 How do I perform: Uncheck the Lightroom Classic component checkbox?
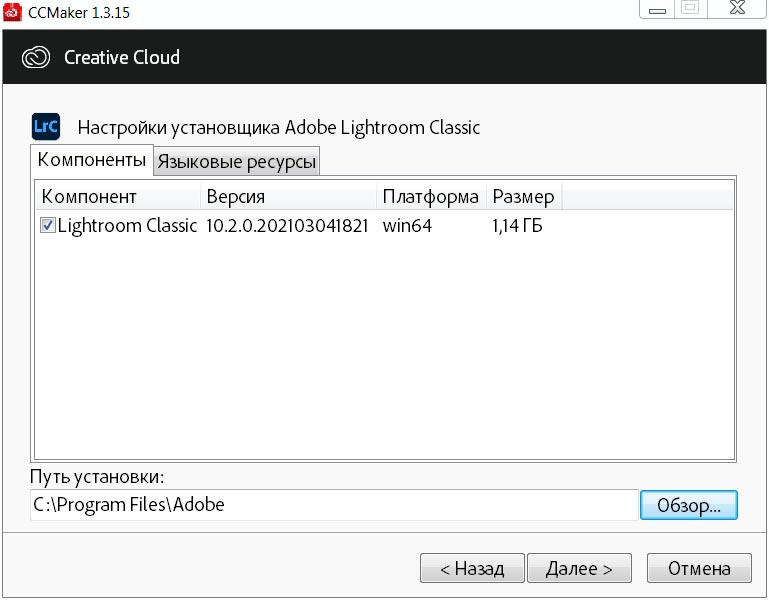(x=48, y=226)
